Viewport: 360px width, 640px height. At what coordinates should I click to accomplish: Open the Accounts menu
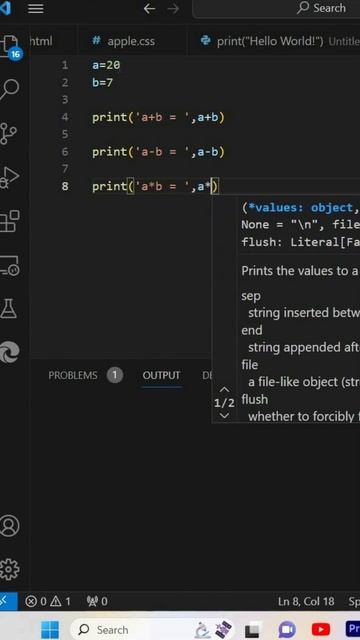9,526
